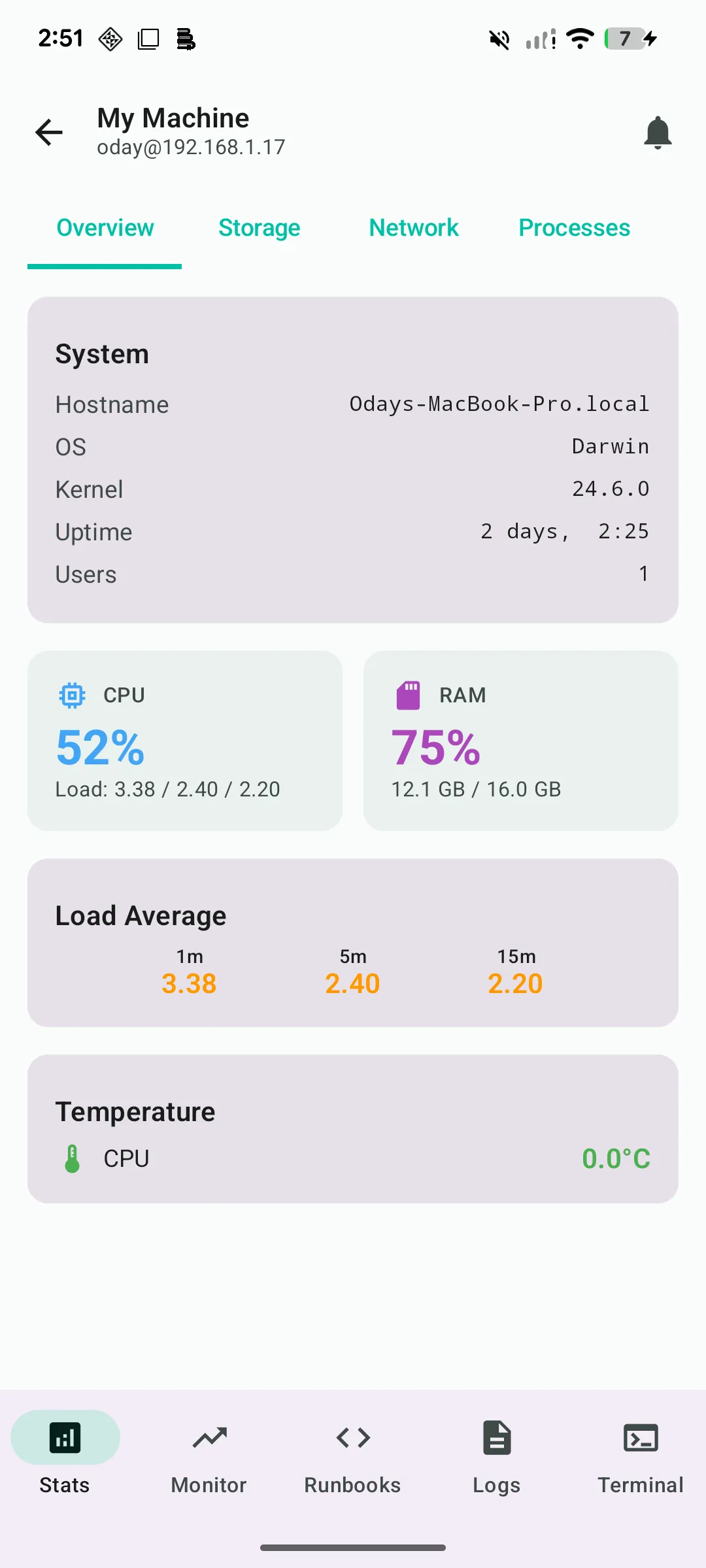Switch to the Storage tab
Image resolution: width=706 pixels, height=1568 pixels.
tap(260, 228)
